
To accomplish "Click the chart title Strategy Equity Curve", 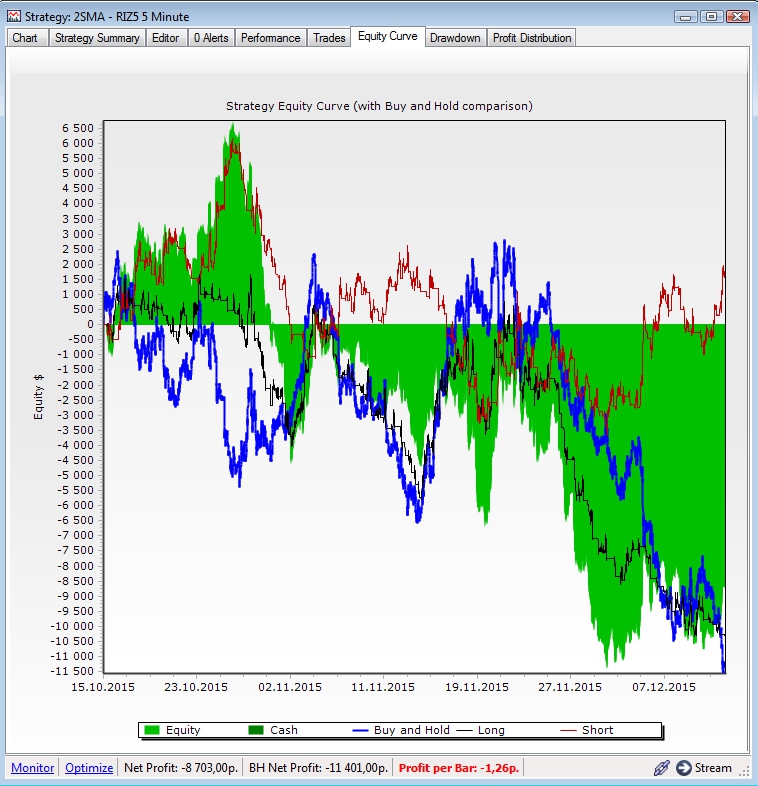I will click(379, 106).
